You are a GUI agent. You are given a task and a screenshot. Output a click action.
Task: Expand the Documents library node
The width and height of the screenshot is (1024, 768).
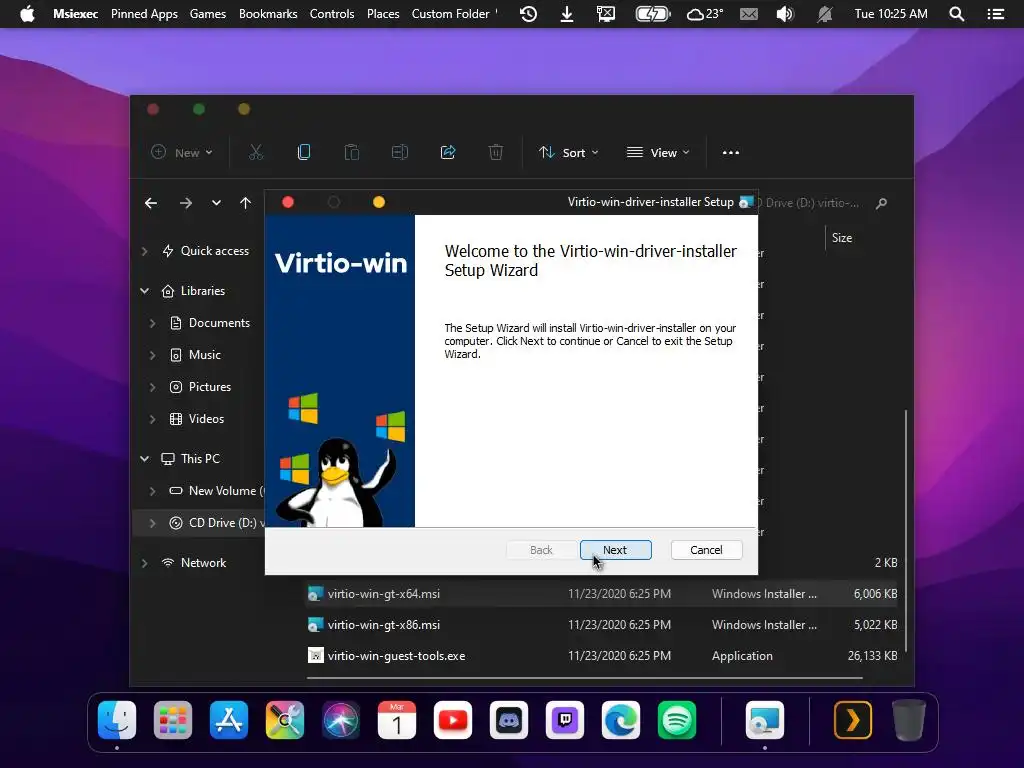click(152, 323)
